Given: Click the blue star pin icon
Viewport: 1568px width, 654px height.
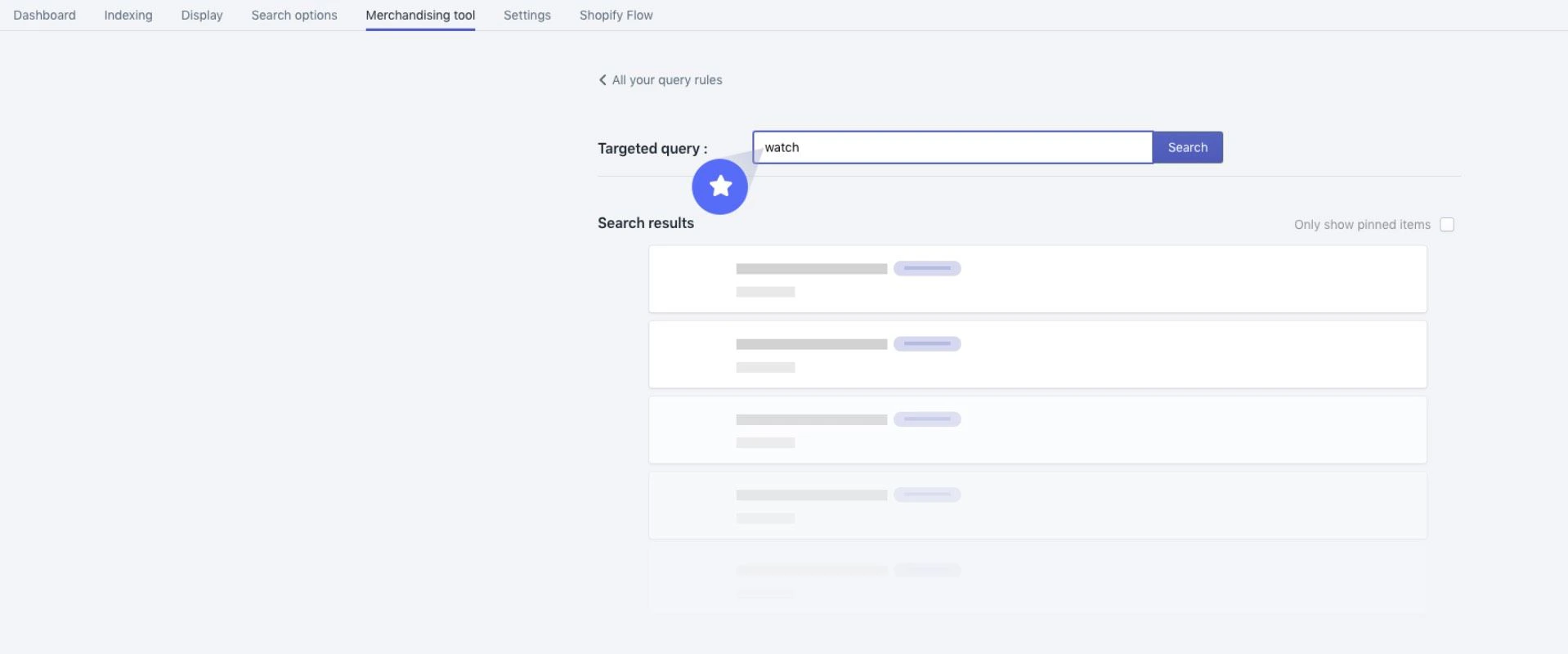Looking at the screenshot, I should click(x=719, y=186).
